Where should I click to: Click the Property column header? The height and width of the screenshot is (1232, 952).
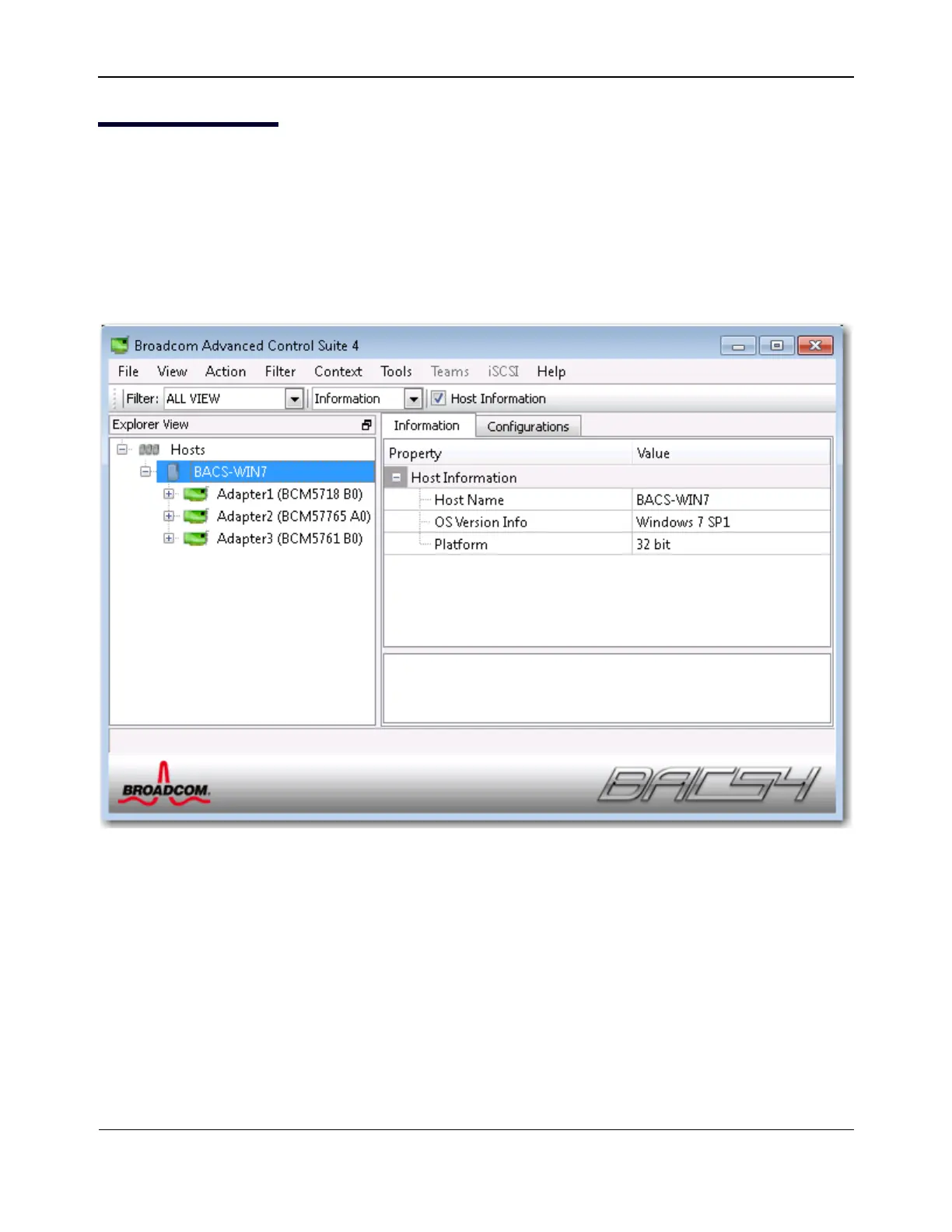pyautogui.click(x=508, y=453)
